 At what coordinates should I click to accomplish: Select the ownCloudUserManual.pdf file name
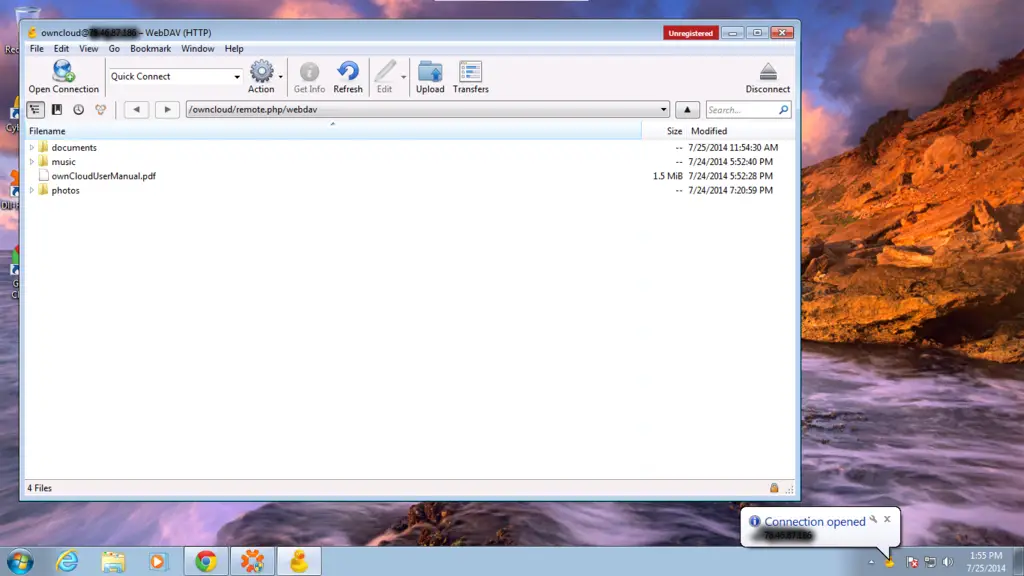103,176
